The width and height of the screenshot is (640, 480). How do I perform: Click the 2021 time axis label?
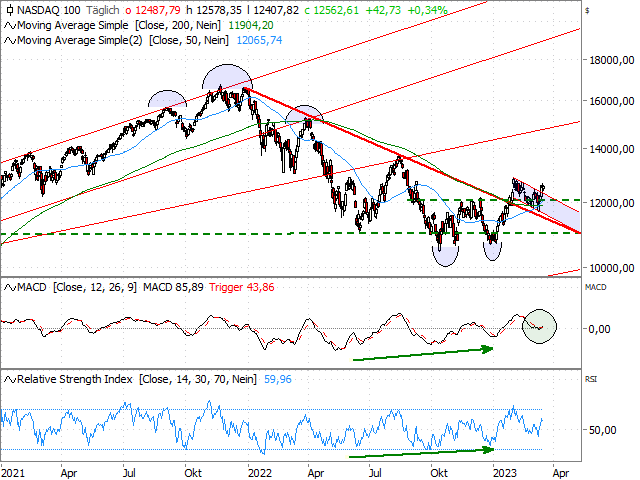pos(13,473)
